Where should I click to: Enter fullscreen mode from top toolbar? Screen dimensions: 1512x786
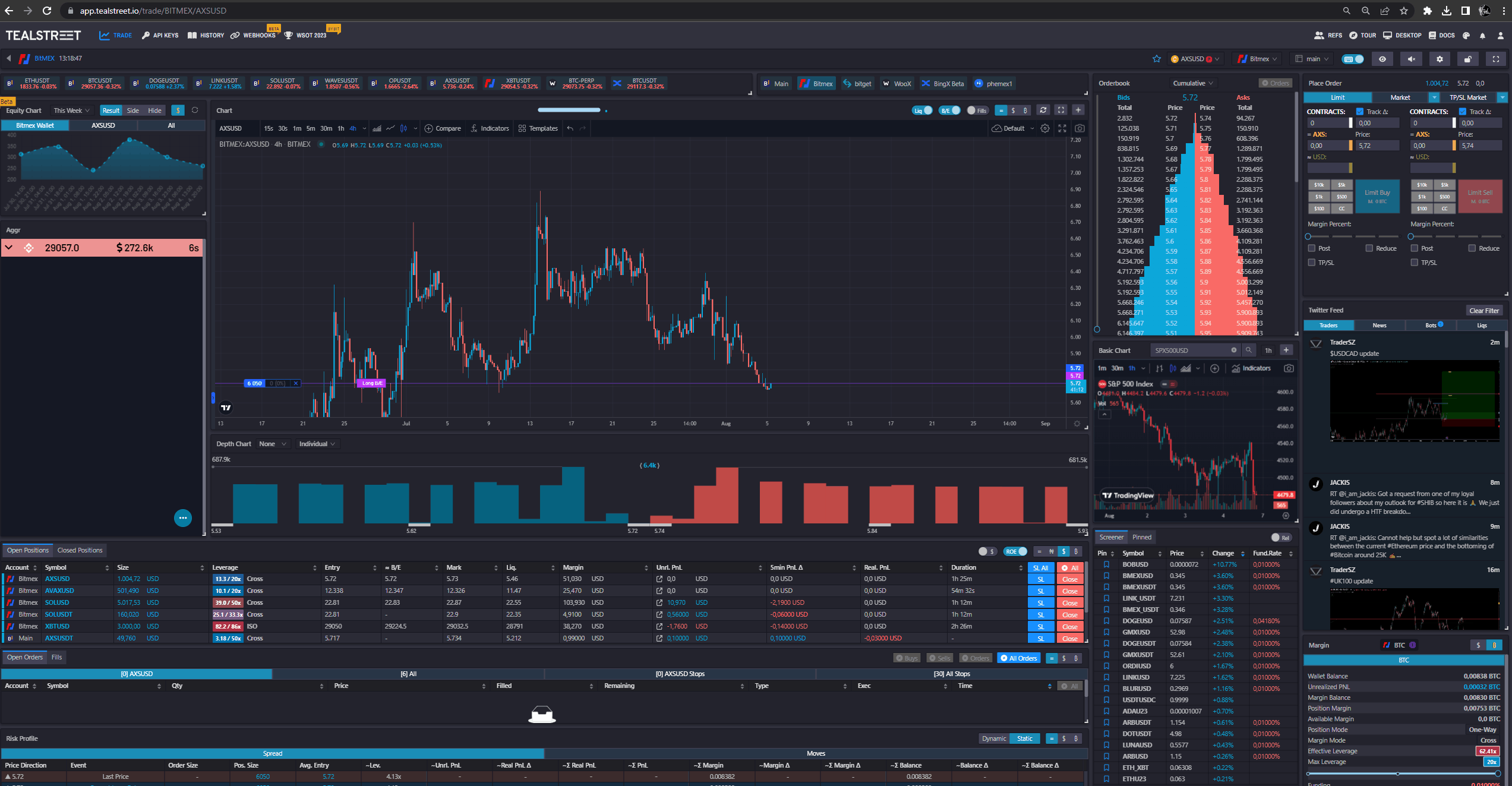(1496, 59)
